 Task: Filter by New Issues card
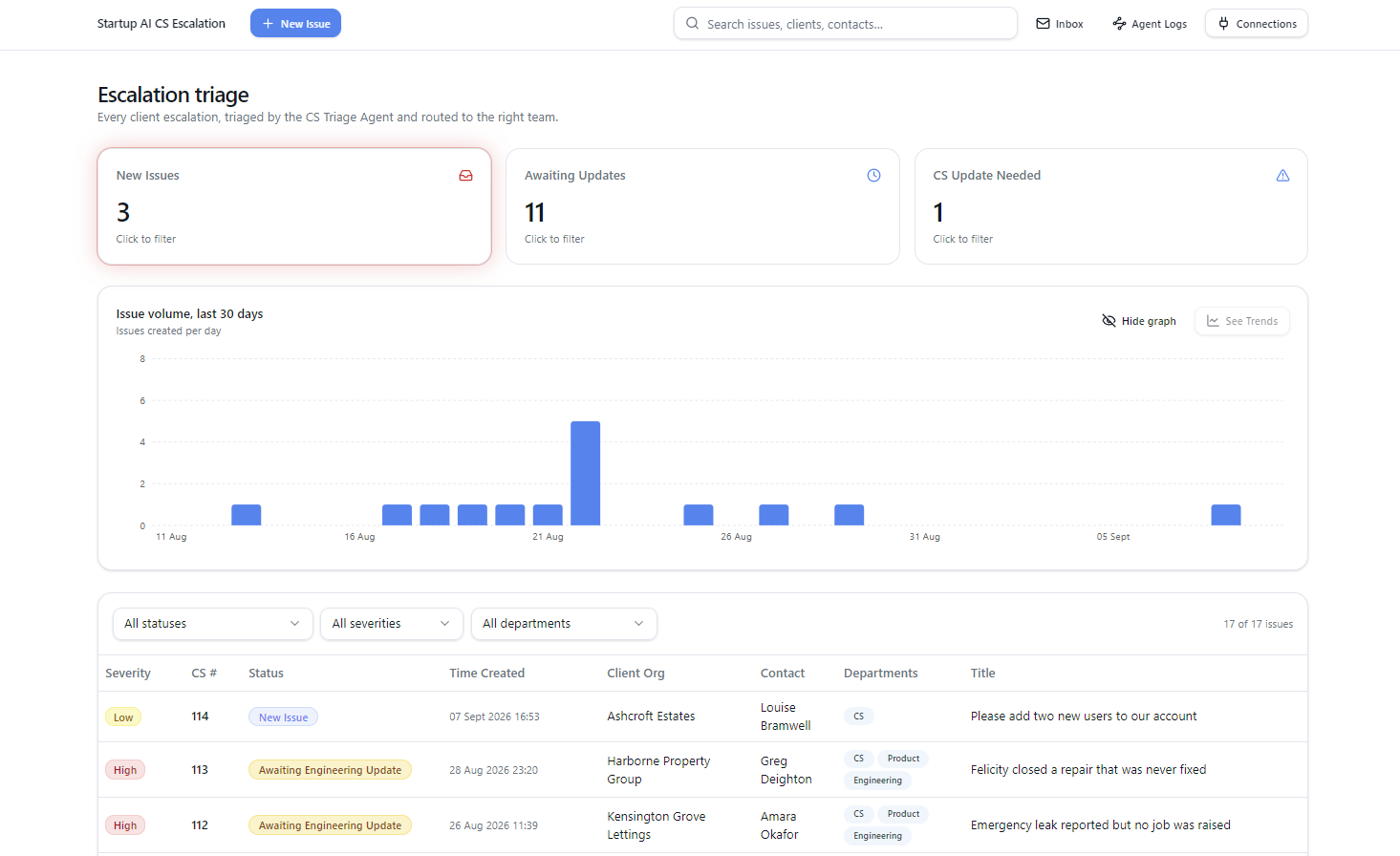click(294, 206)
